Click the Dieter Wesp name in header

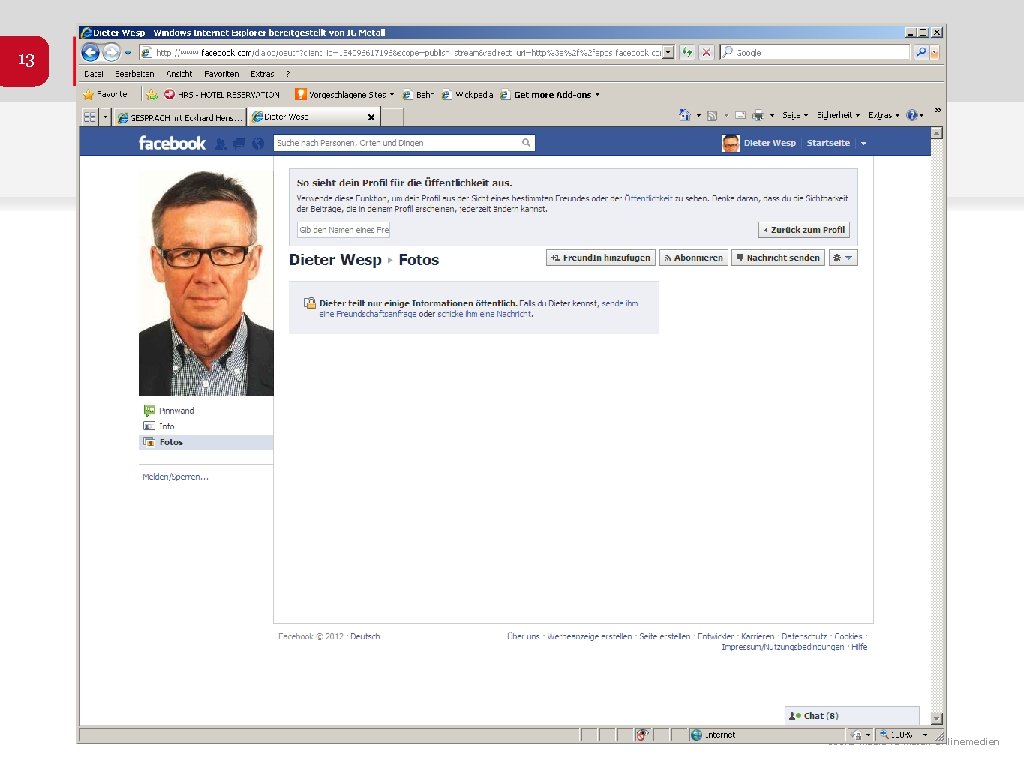769,143
